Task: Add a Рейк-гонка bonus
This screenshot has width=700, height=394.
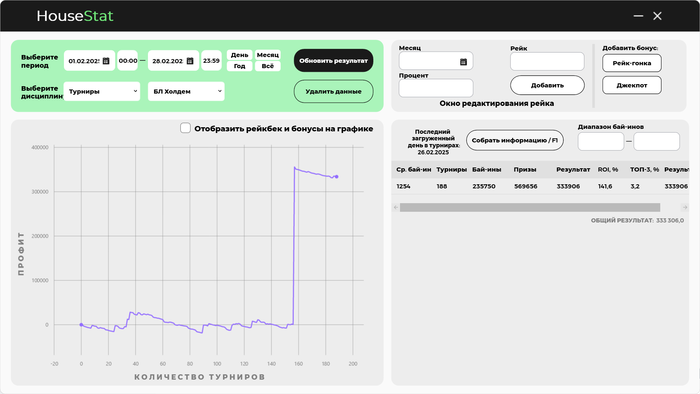Action: tap(632, 63)
